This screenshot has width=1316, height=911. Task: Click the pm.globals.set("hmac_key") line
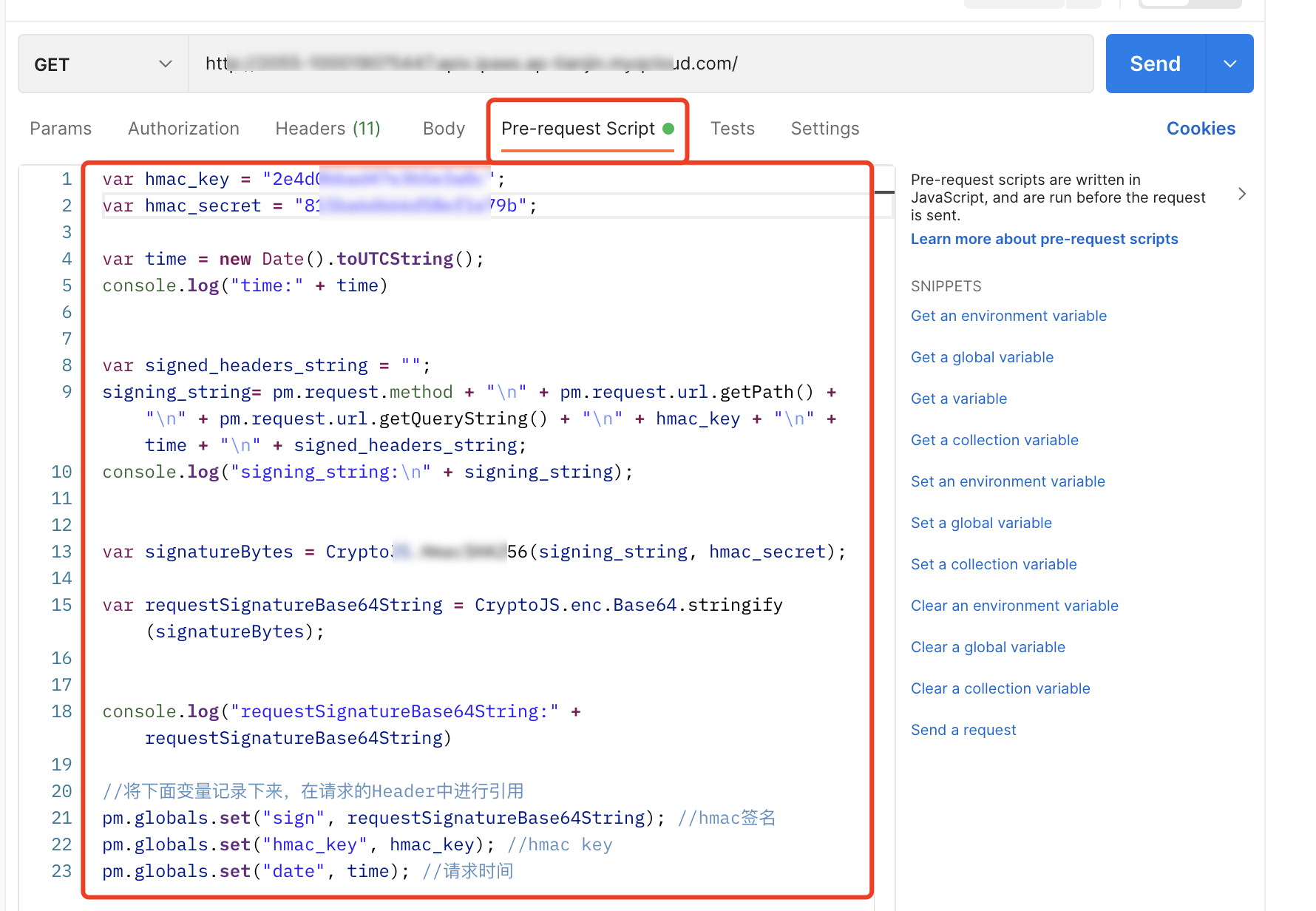[357, 844]
